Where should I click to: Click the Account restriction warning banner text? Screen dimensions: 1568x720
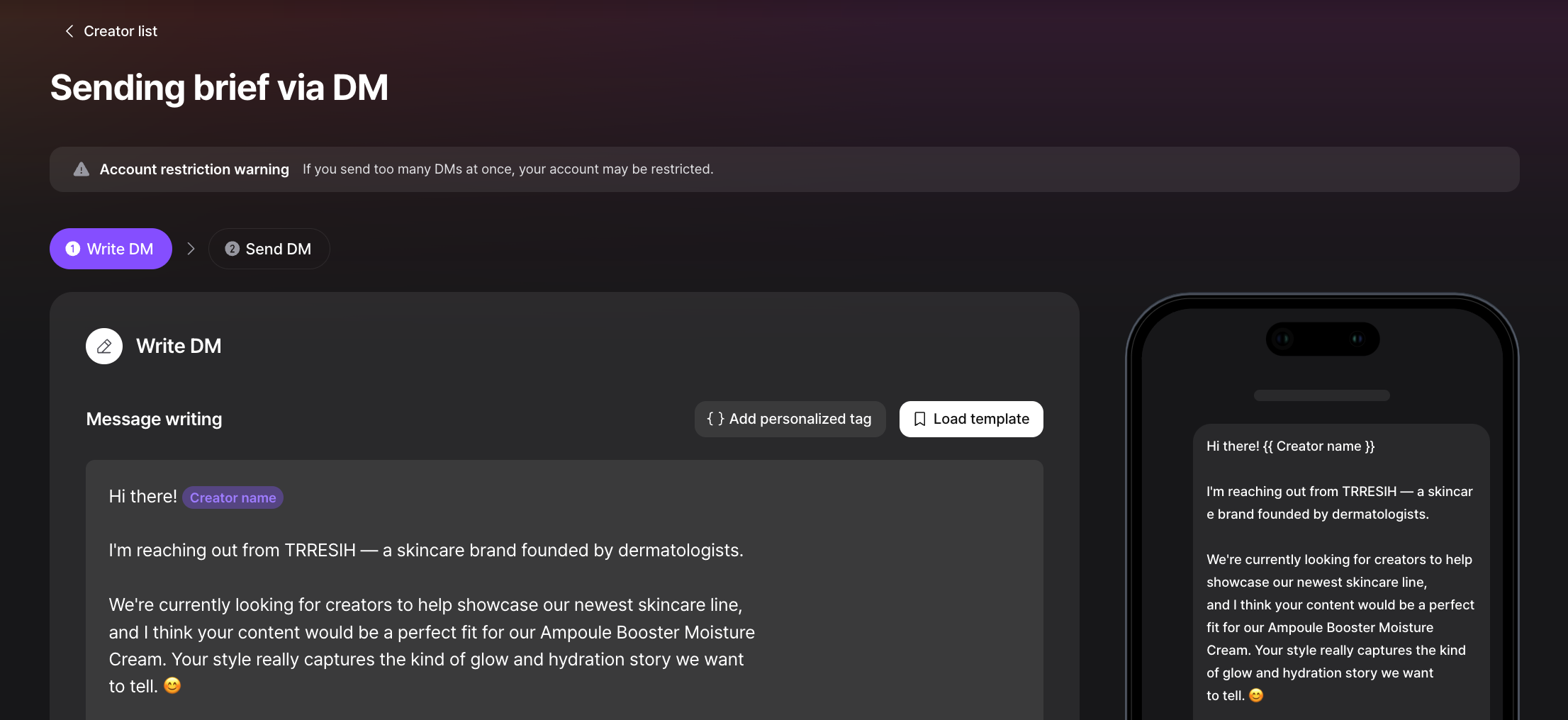click(194, 169)
